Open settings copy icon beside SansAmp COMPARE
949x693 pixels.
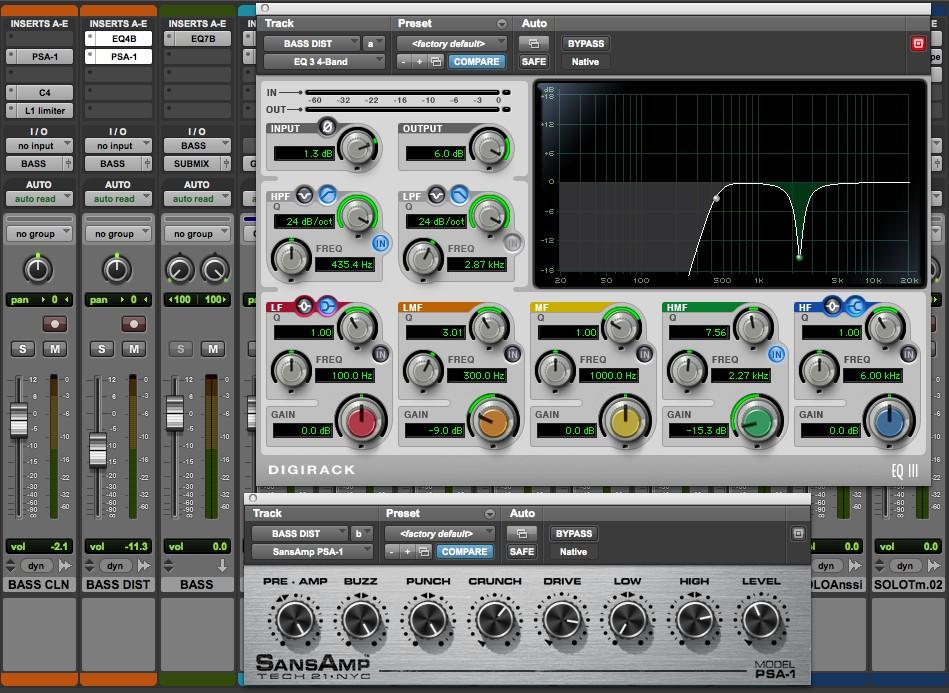[x=424, y=552]
